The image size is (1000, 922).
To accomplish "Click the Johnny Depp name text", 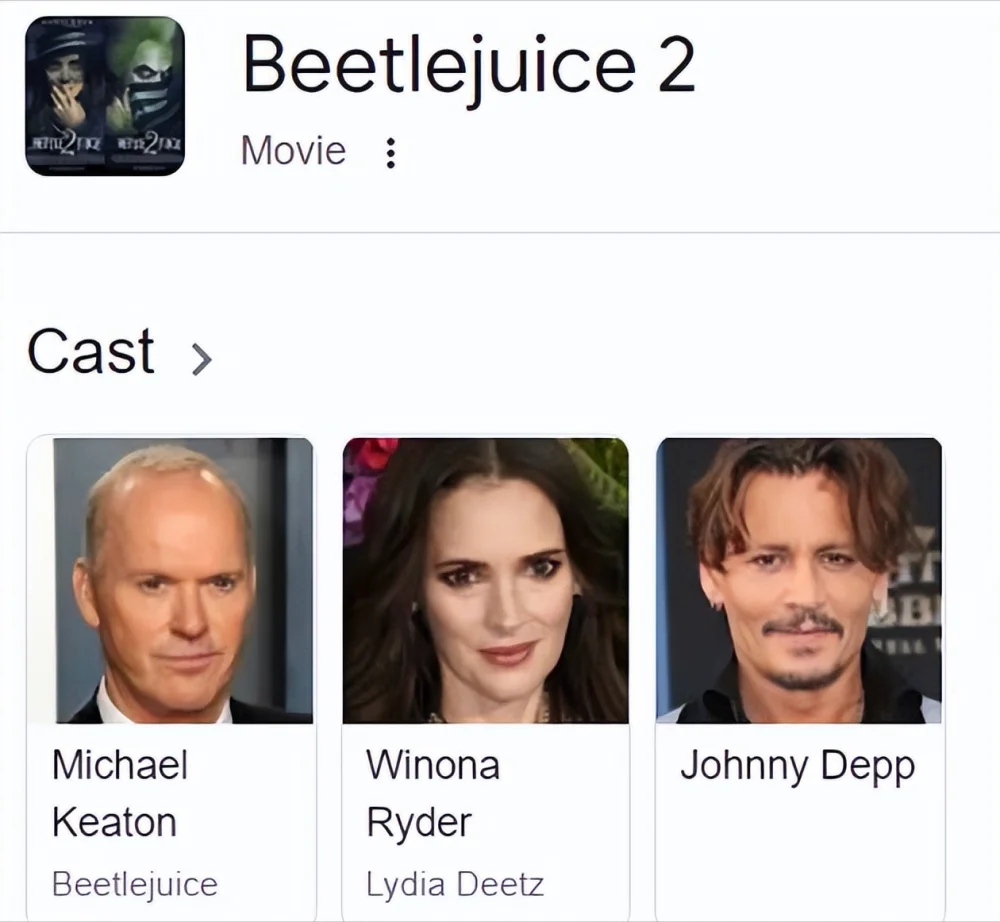I will [797, 766].
